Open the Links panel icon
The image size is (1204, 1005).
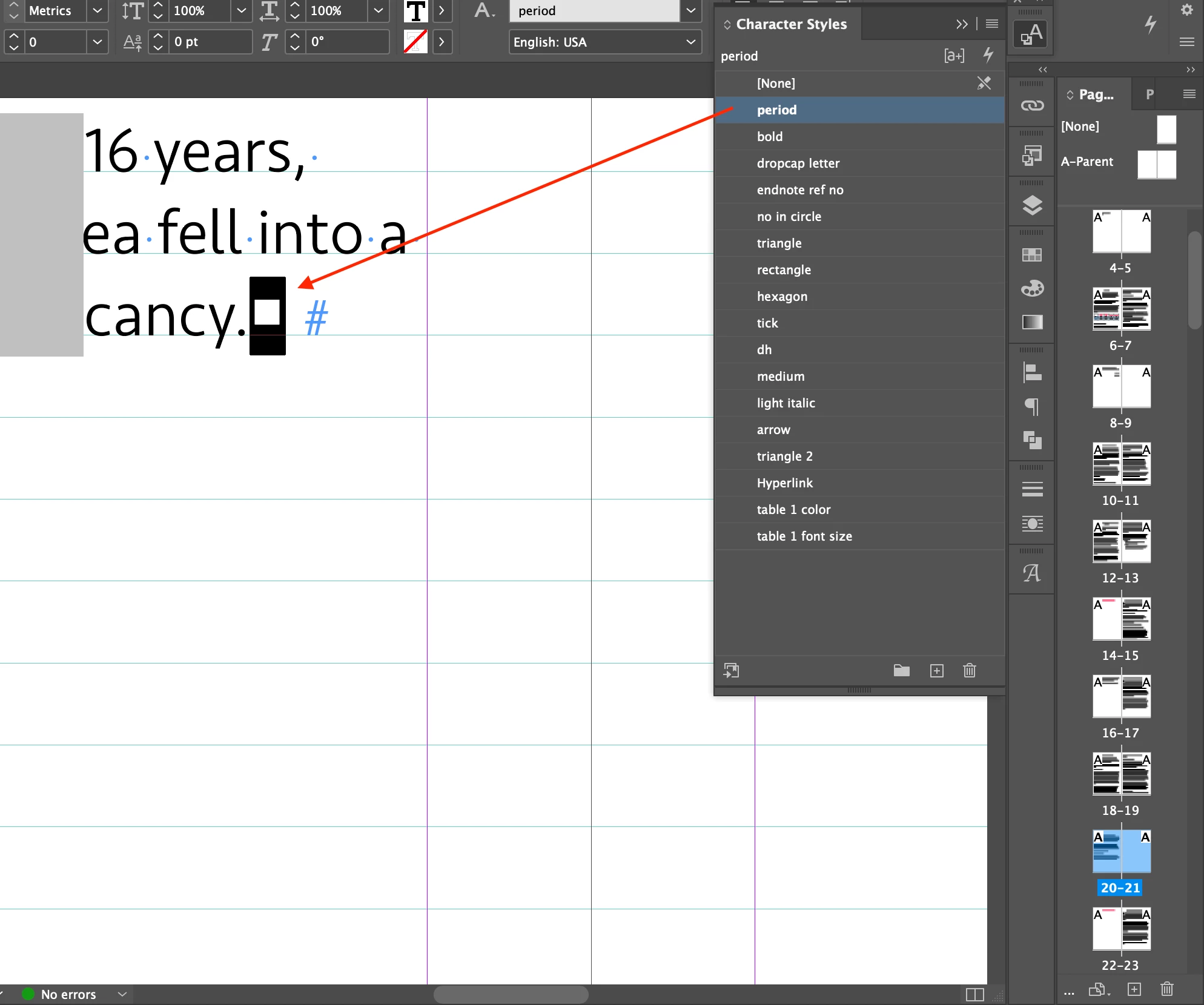point(1032,106)
